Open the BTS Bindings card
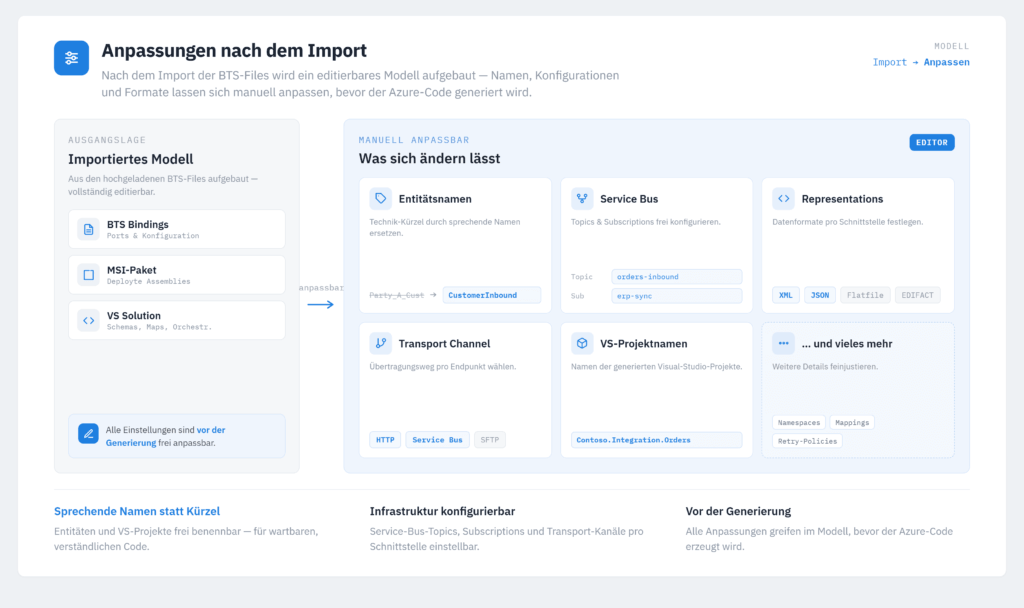This screenshot has height=608, width=1024. [177, 229]
